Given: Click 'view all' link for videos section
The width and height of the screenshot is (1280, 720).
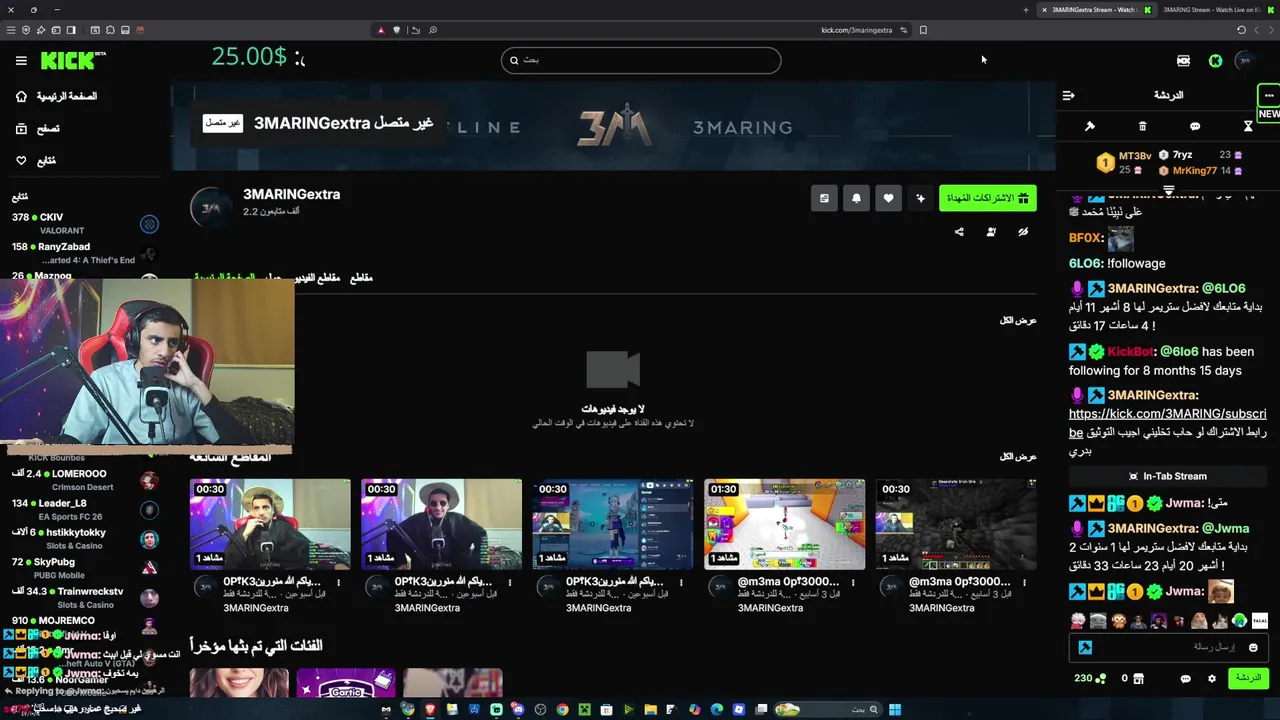Looking at the screenshot, I should click(1018, 320).
